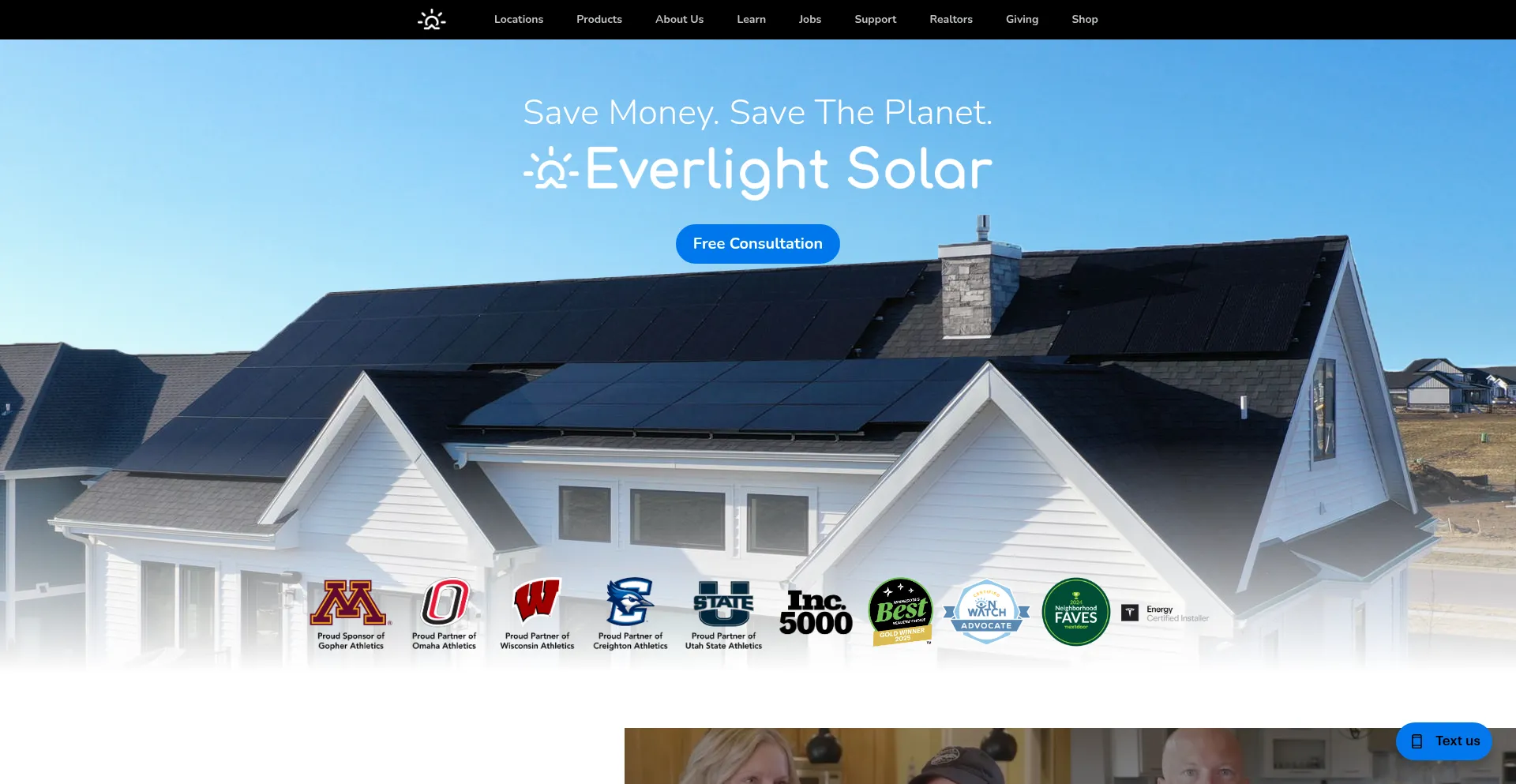
Task: Click the Utah State U logo
Action: coord(723,603)
